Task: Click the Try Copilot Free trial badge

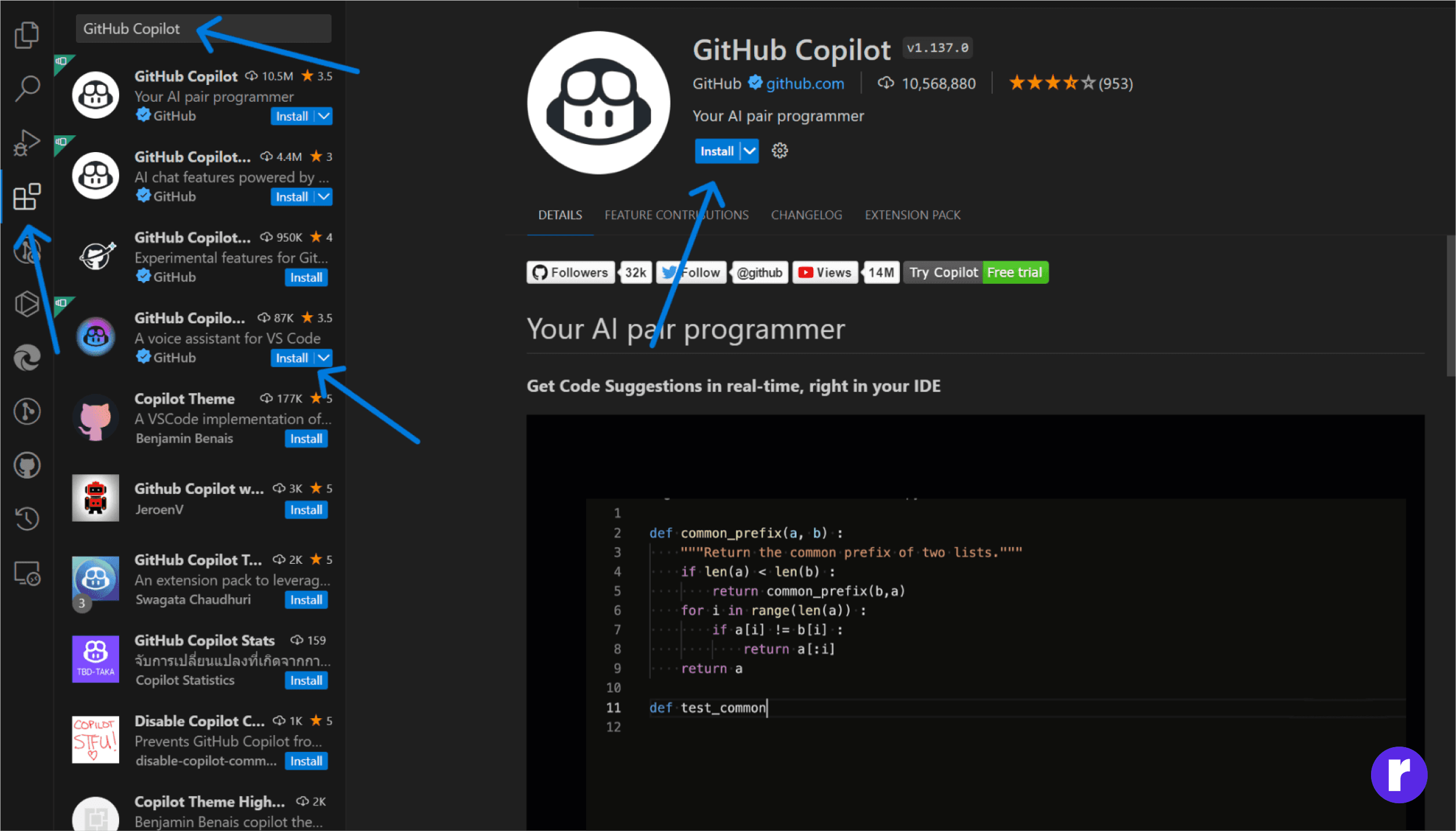Action: [976, 272]
